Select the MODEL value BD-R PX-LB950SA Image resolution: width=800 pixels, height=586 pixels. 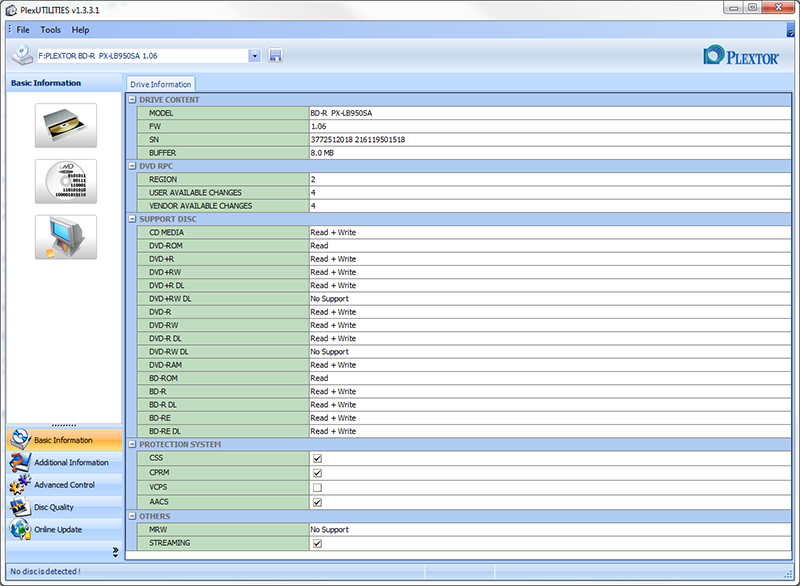(x=341, y=113)
